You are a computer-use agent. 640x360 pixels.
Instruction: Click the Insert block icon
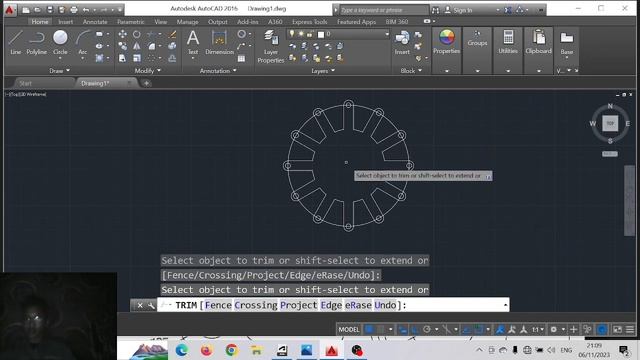pos(402,42)
